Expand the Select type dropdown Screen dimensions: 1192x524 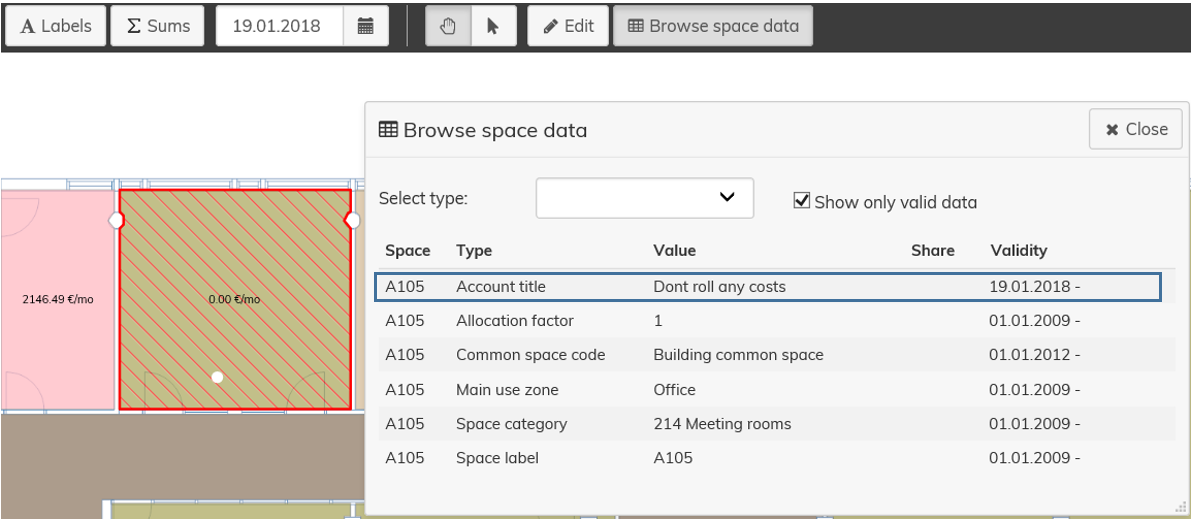pyautogui.click(x=644, y=198)
